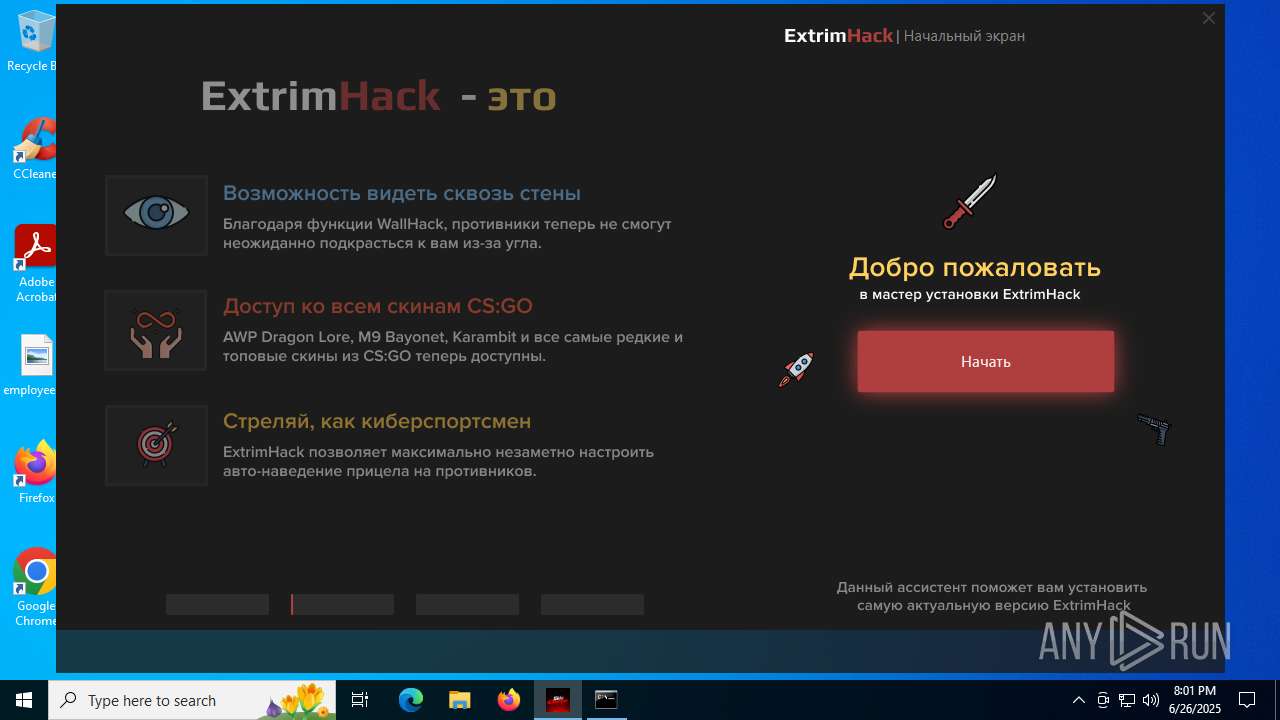Show hidden system tray icons
The image size is (1280, 720).
[x=1078, y=700]
